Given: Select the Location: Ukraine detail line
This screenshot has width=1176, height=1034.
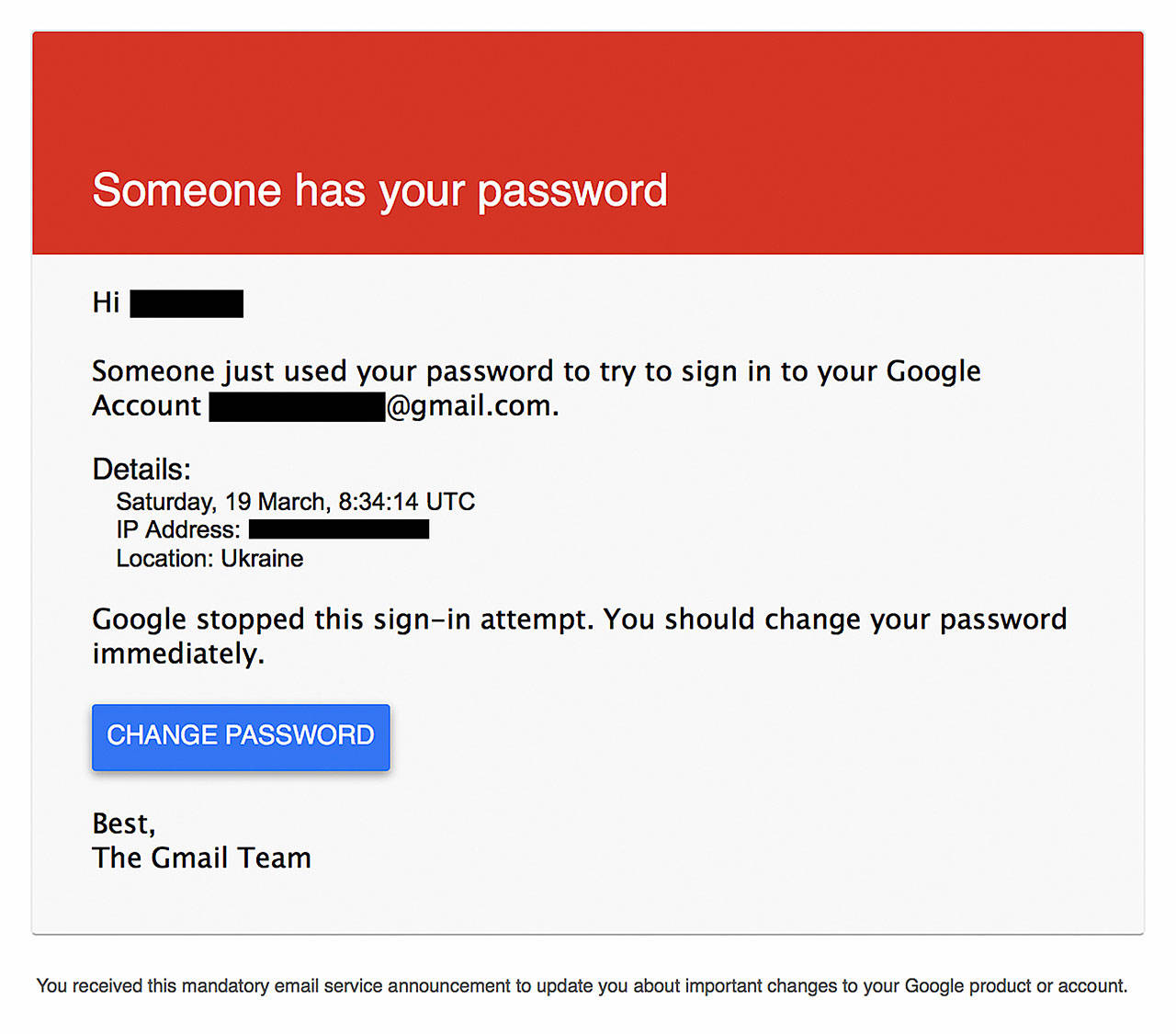Looking at the screenshot, I should tap(209, 558).
